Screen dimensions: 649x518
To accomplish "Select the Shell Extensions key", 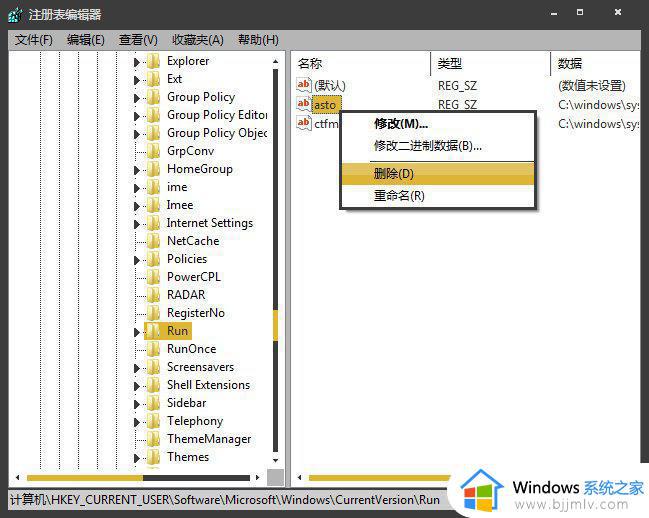I will click(x=209, y=385).
